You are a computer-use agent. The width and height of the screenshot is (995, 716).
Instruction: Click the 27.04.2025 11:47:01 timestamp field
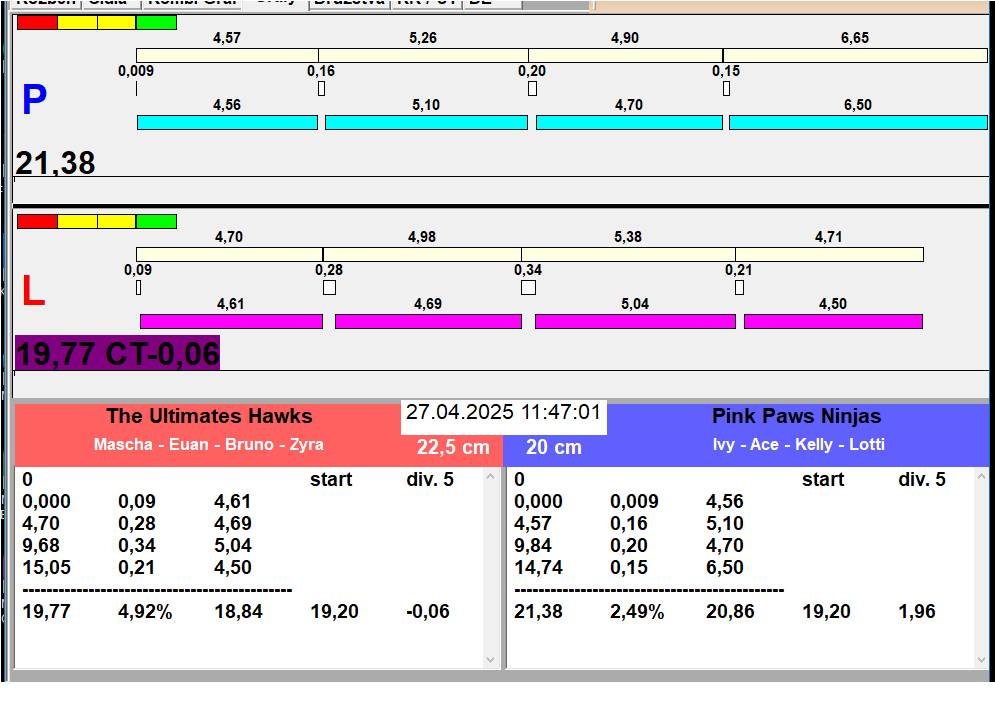[503, 413]
